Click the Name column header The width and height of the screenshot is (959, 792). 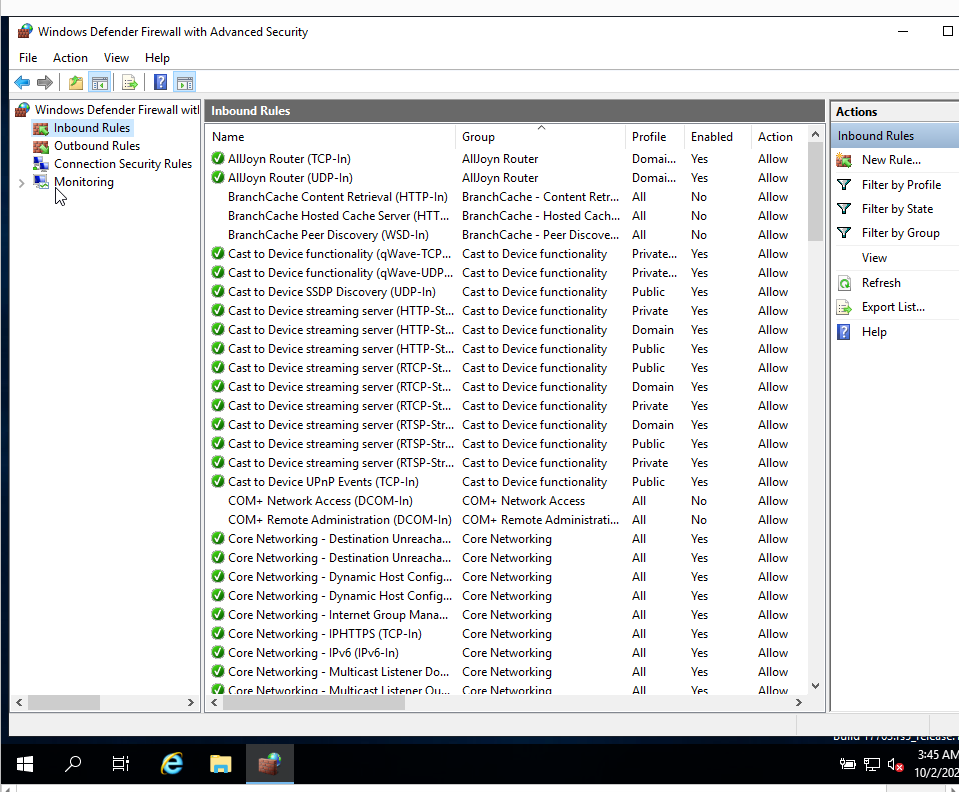(330, 137)
